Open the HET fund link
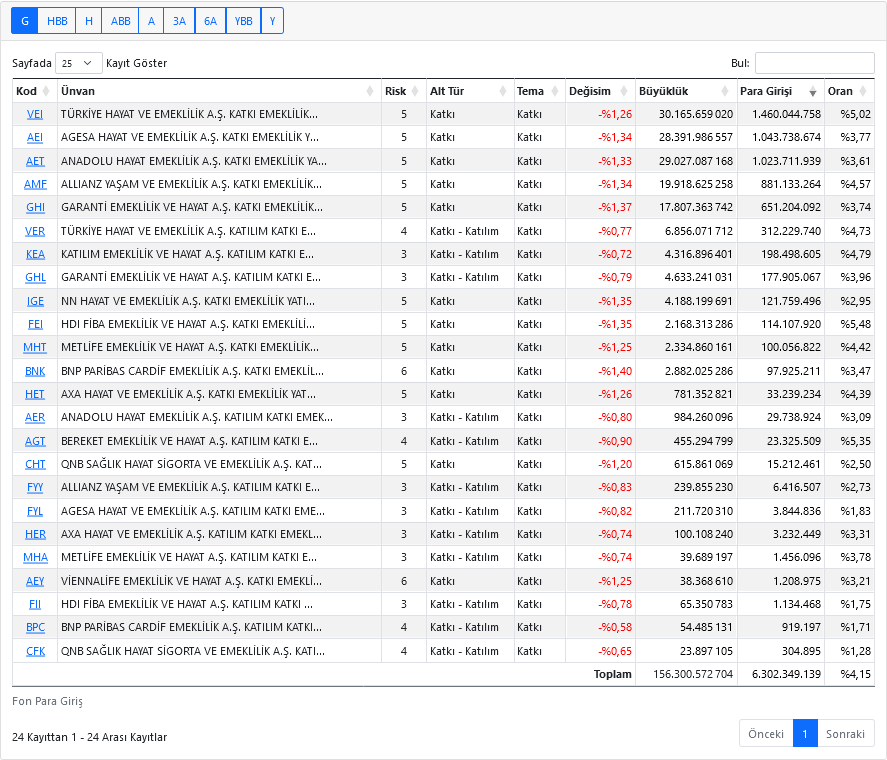 [x=35, y=395]
